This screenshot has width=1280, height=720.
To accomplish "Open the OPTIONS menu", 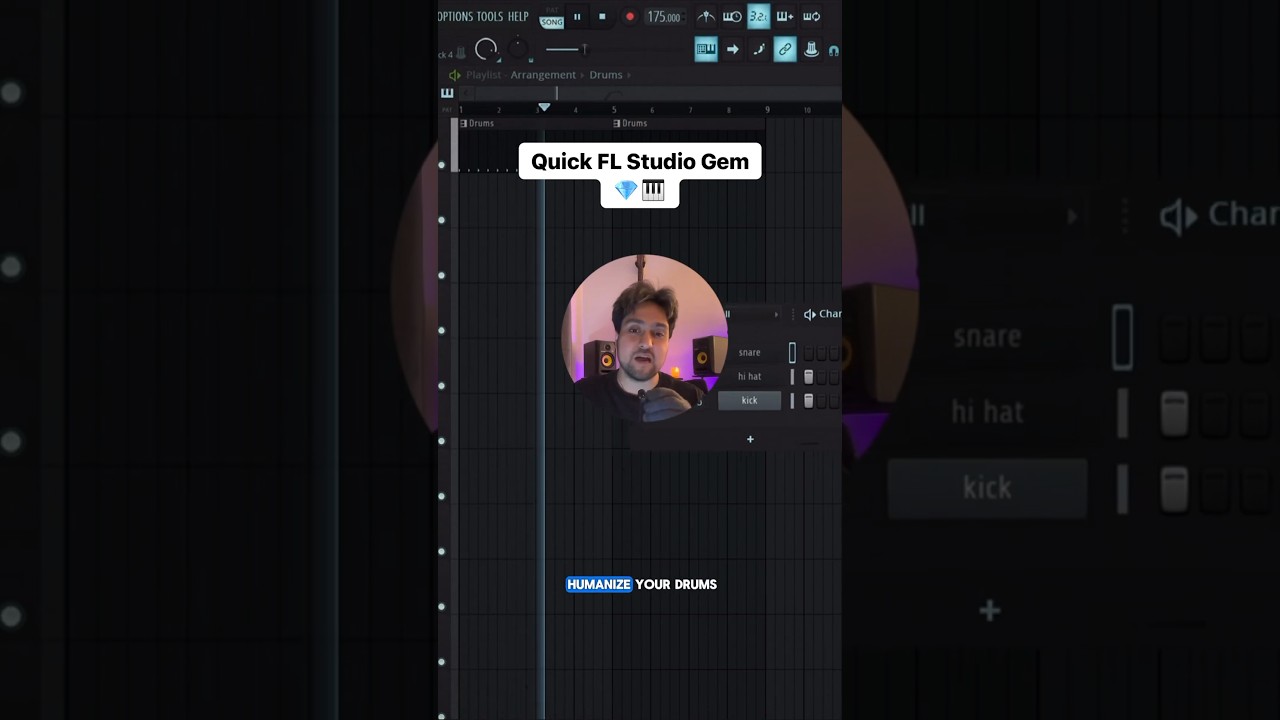I will 455,16.
